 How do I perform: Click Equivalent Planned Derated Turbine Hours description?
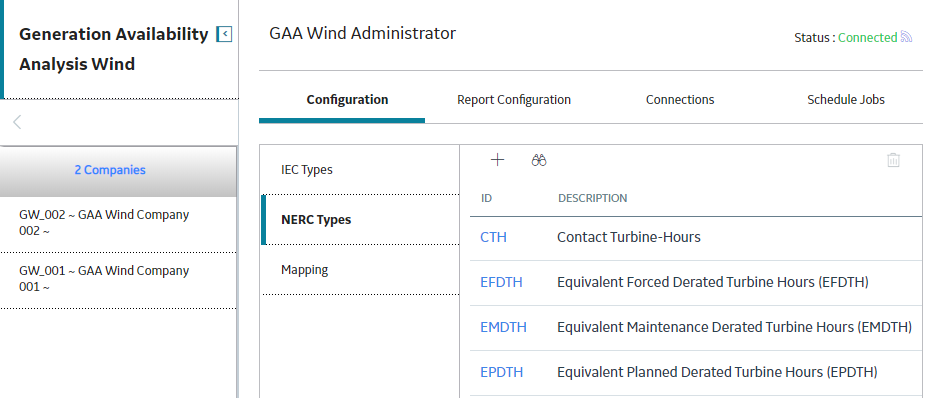(717, 372)
